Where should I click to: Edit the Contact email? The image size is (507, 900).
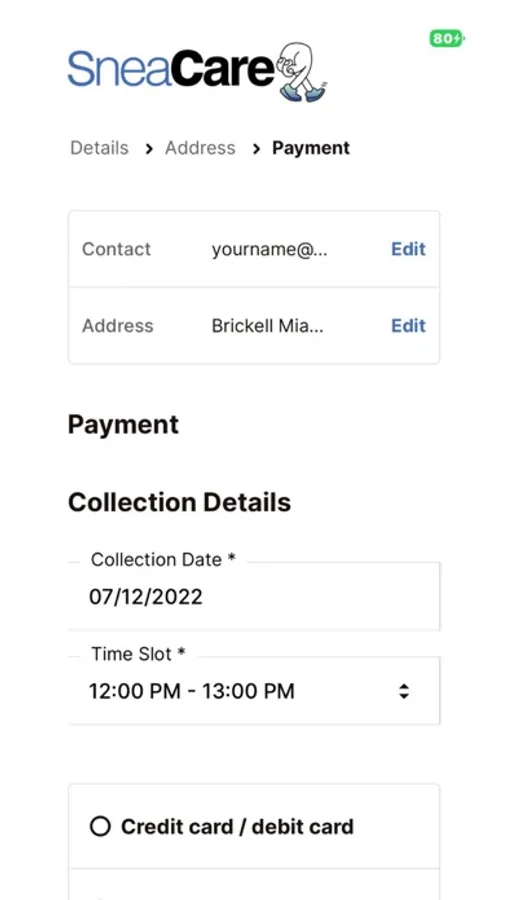[408, 249]
